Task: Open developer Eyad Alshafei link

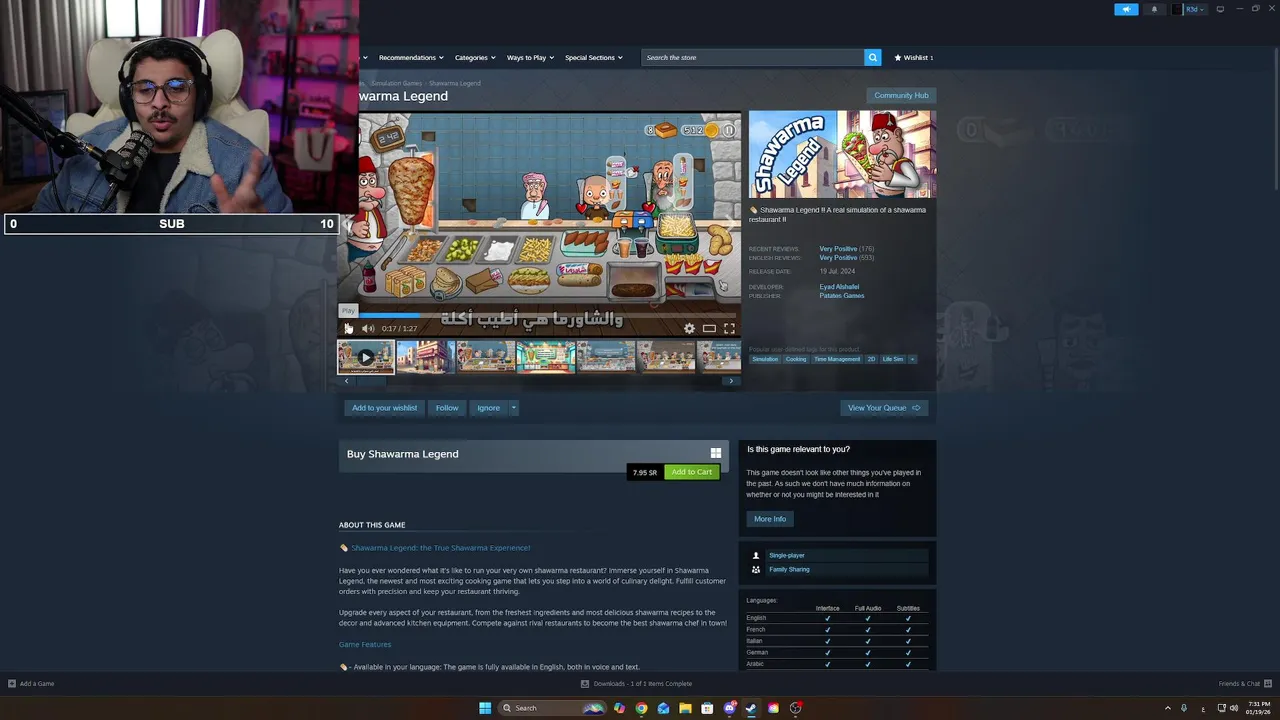Action: pos(839,287)
